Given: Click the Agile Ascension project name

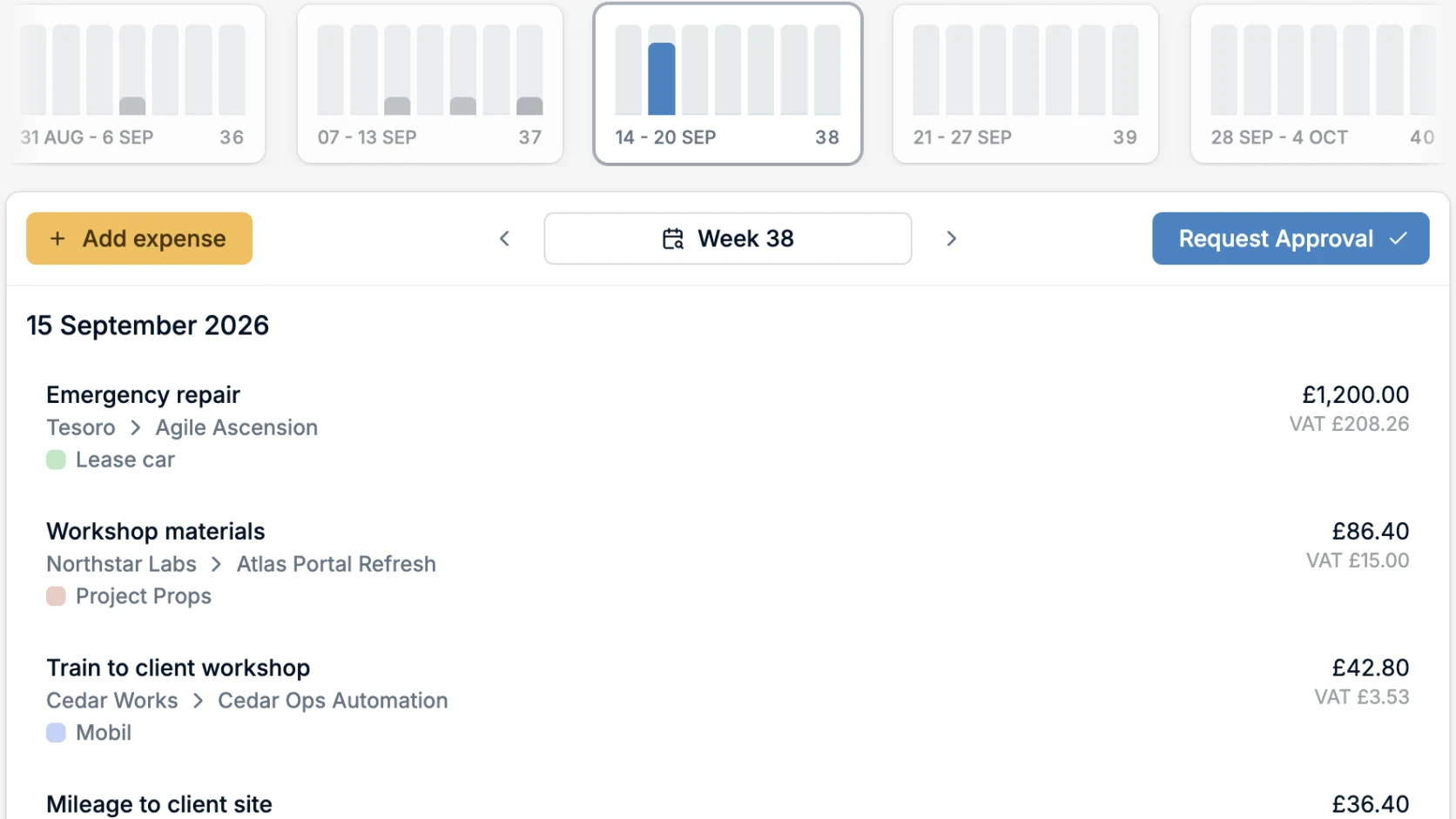Looking at the screenshot, I should pyautogui.click(x=237, y=427).
